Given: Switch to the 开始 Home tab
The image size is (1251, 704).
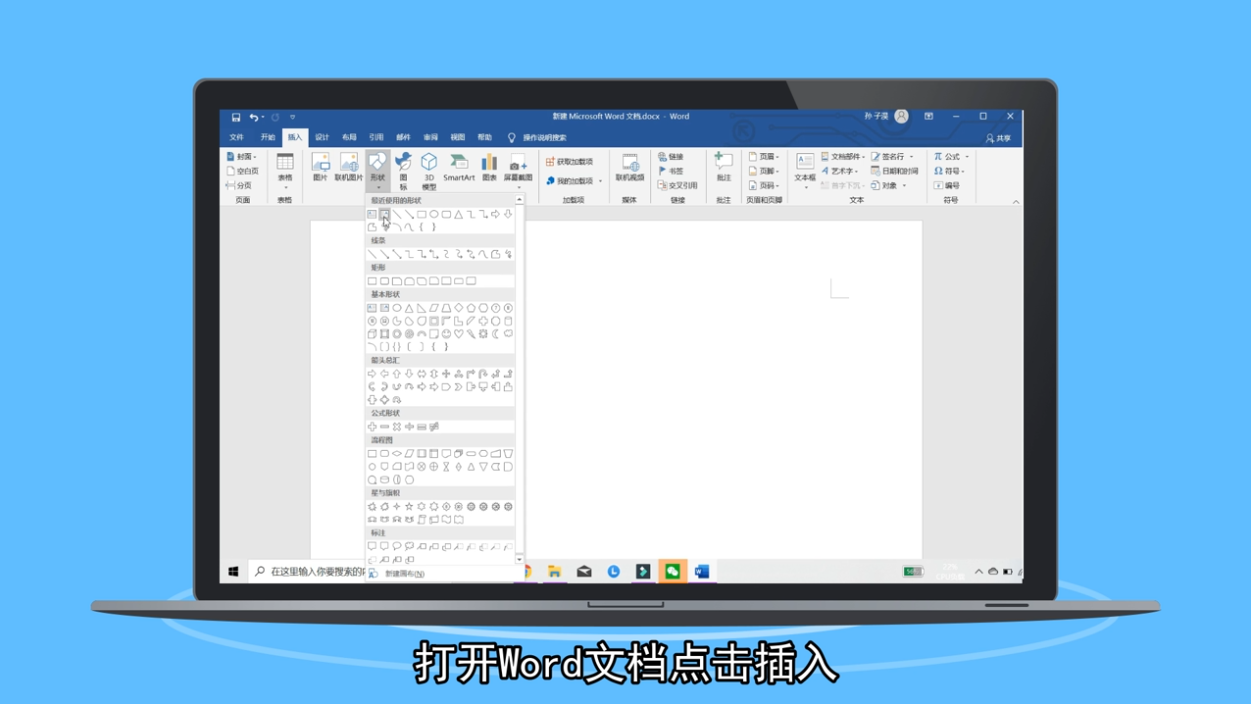Looking at the screenshot, I should pos(267,138).
